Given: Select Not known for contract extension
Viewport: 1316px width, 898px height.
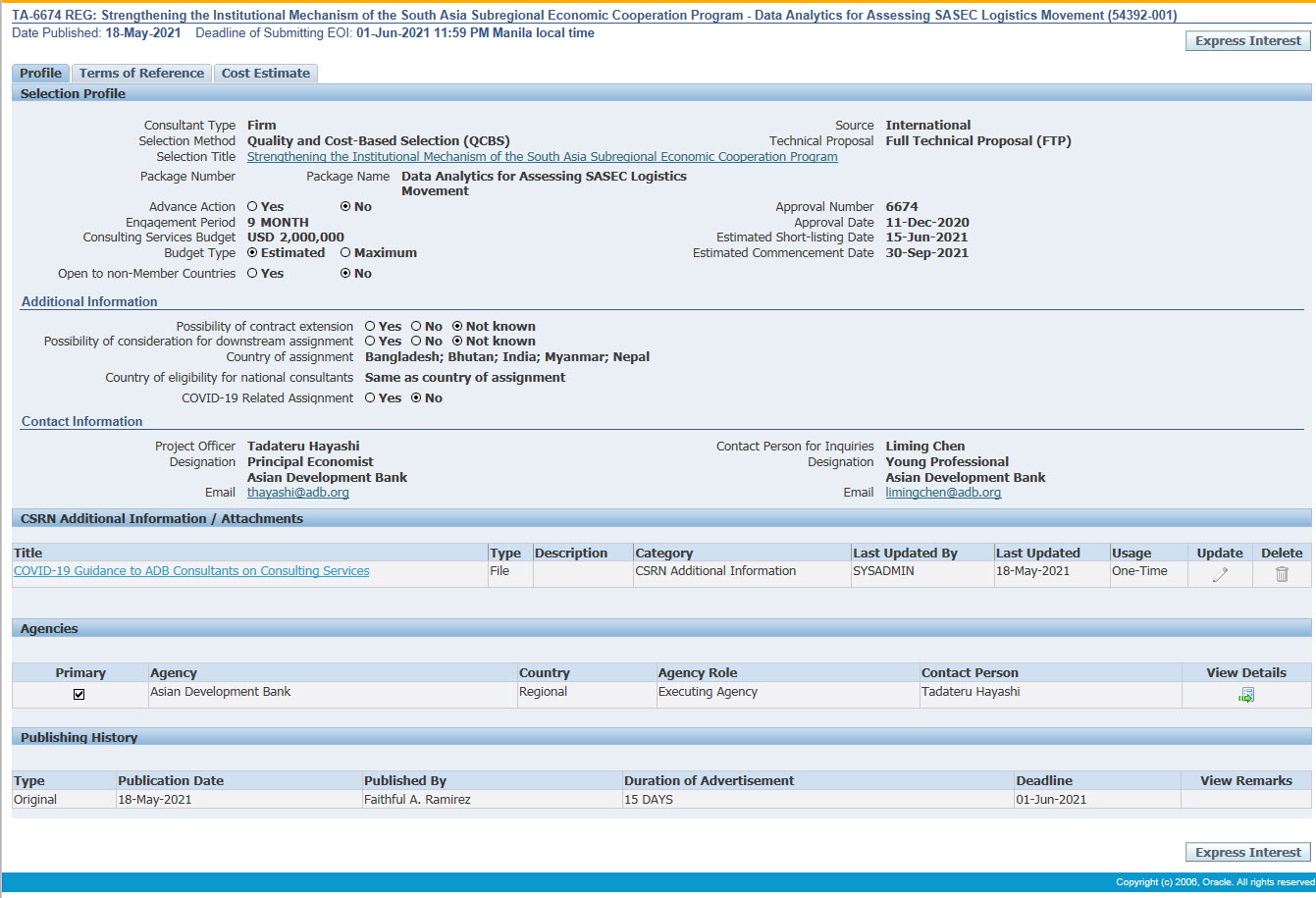Looking at the screenshot, I should 457,327.
